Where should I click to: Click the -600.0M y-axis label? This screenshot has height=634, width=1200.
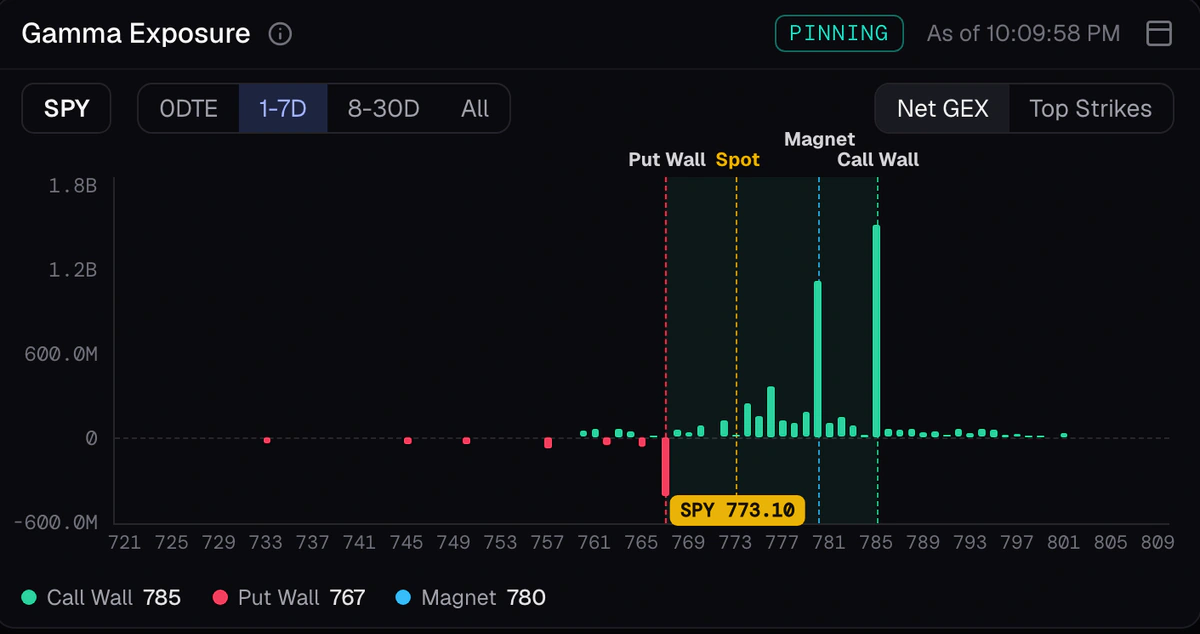pyautogui.click(x=55, y=522)
